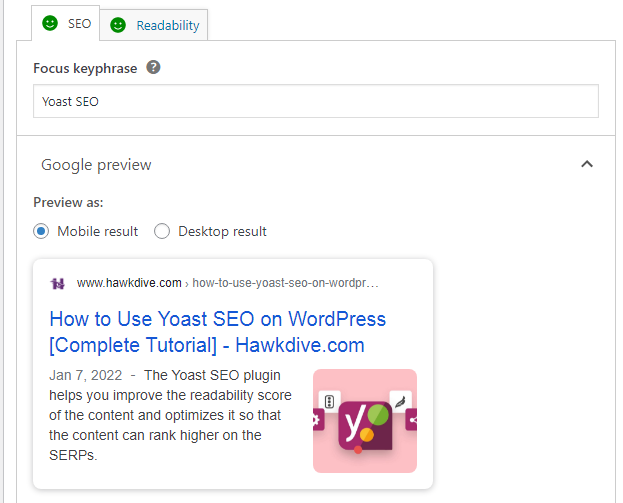Click the gear icon in the preview thumbnail

click(x=318, y=421)
